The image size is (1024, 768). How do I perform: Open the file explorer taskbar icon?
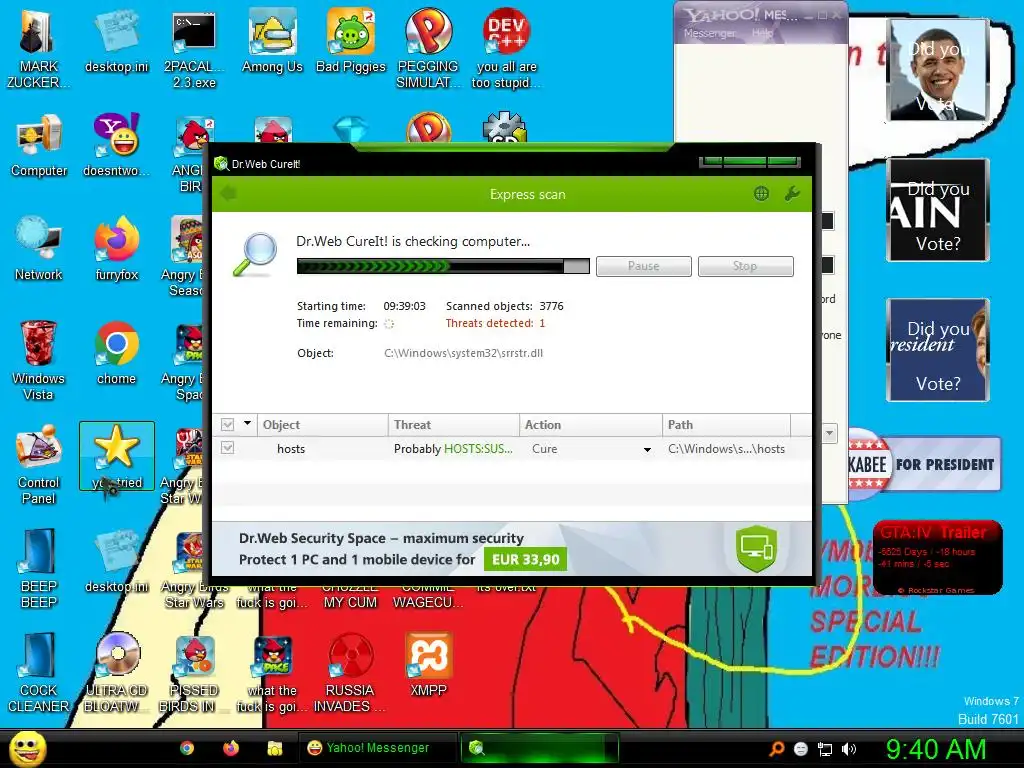coord(274,748)
